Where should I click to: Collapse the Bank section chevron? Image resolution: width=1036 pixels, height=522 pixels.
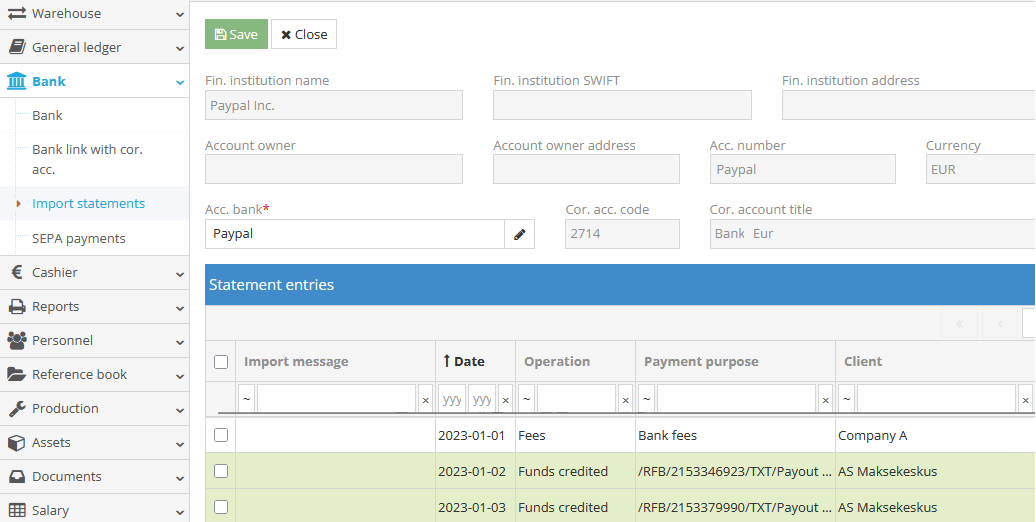pyautogui.click(x=179, y=82)
